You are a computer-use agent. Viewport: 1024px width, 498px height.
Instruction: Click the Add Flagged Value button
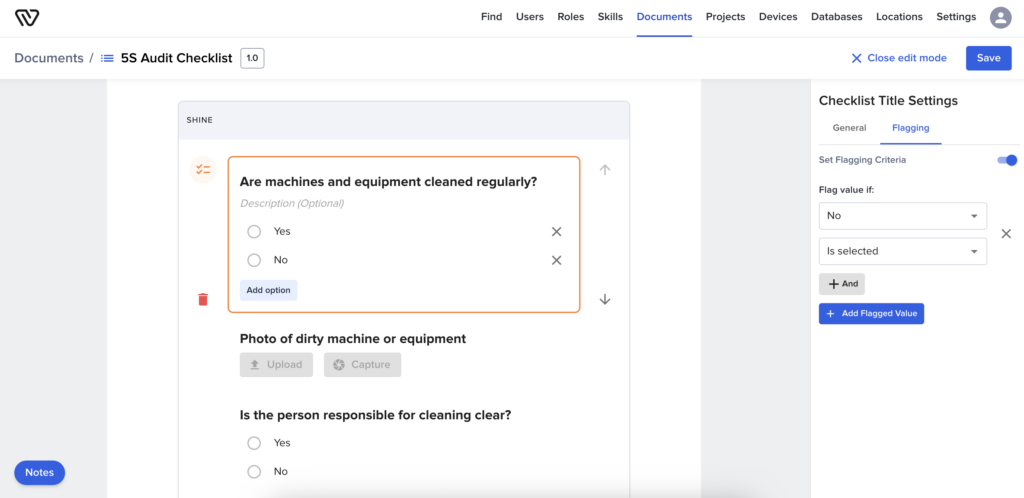pos(872,314)
